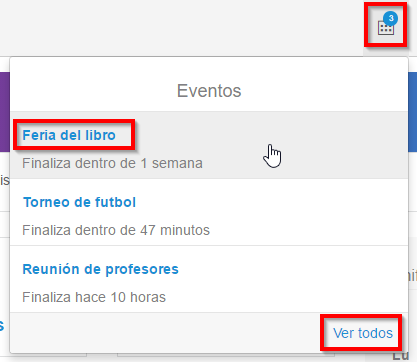The height and width of the screenshot is (362, 417).
Task: Open the Feria del libro event
Action: click(69, 135)
